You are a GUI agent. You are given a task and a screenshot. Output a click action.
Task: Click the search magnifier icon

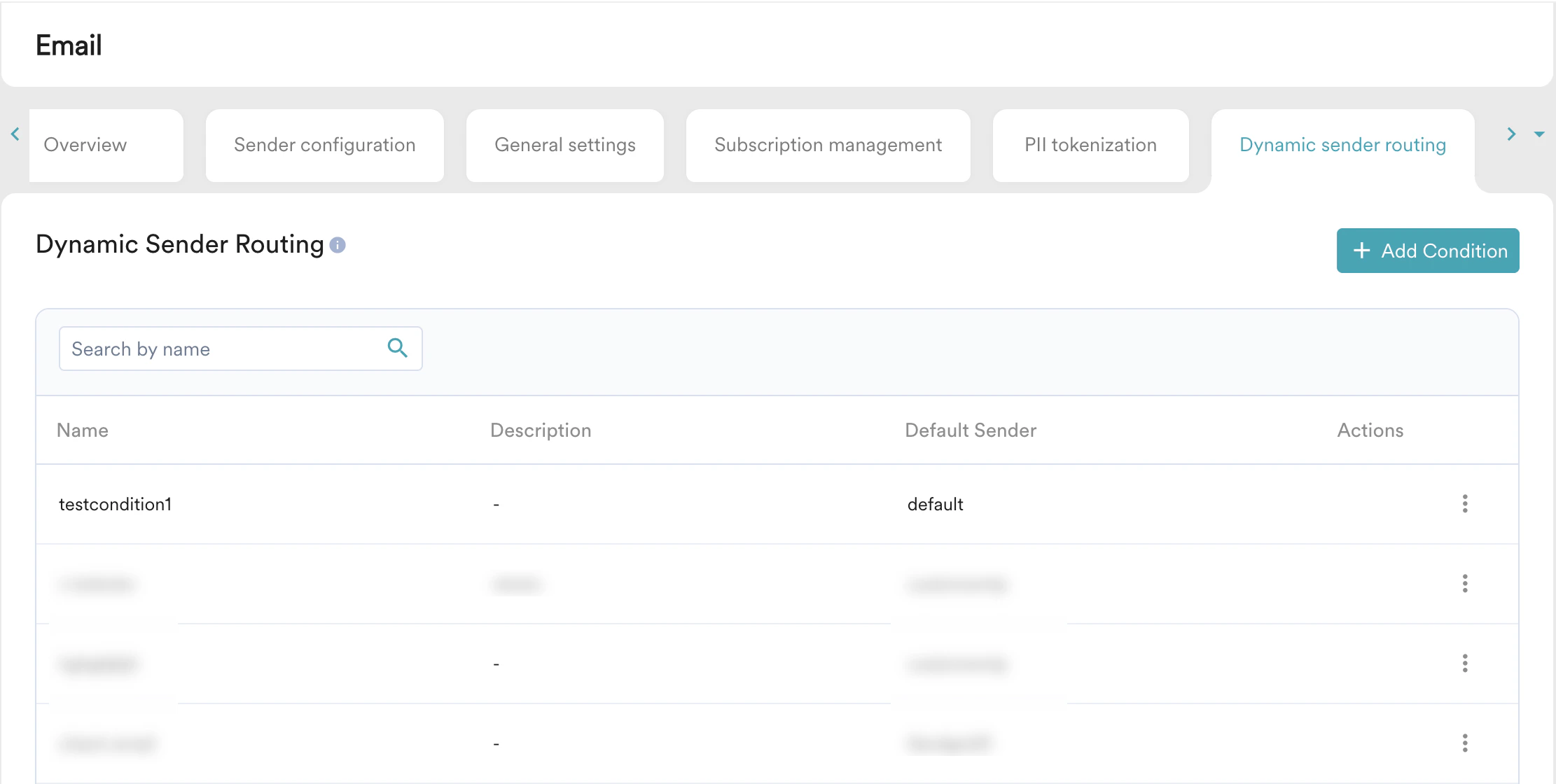pyautogui.click(x=397, y=348)
